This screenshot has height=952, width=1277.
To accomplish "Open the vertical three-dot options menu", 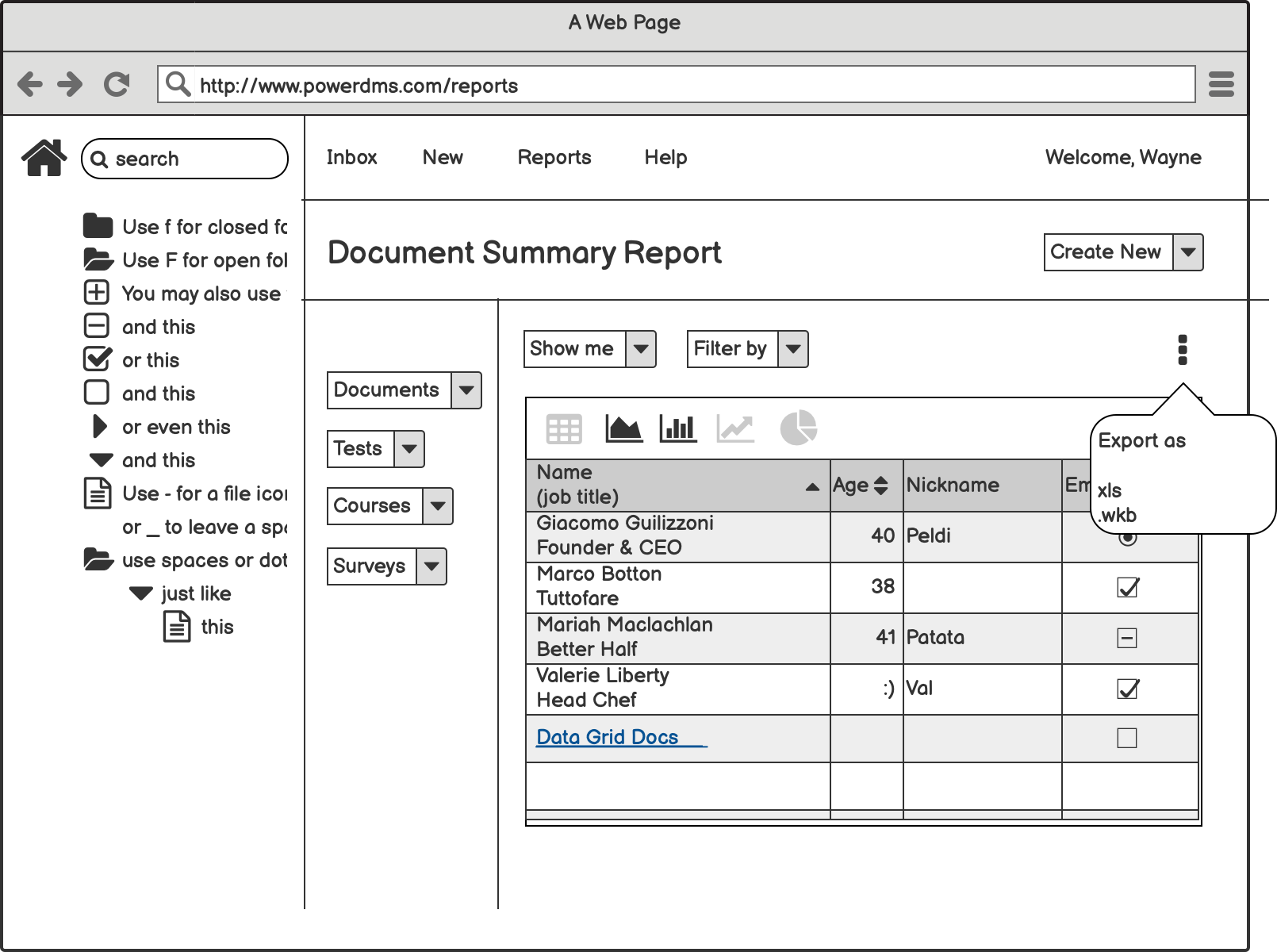I will 1183,349.
